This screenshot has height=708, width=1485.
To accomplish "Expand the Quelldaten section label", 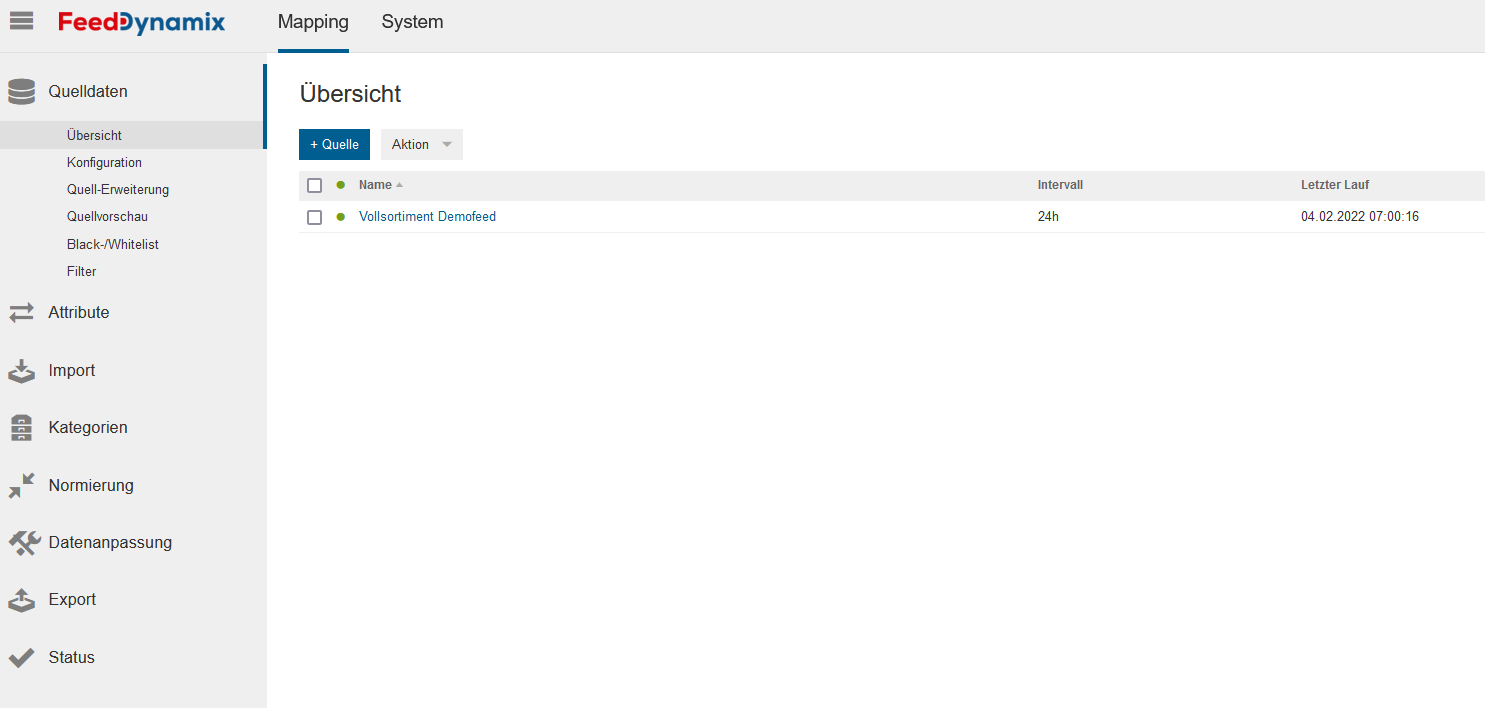I will [x=88, y=92].
